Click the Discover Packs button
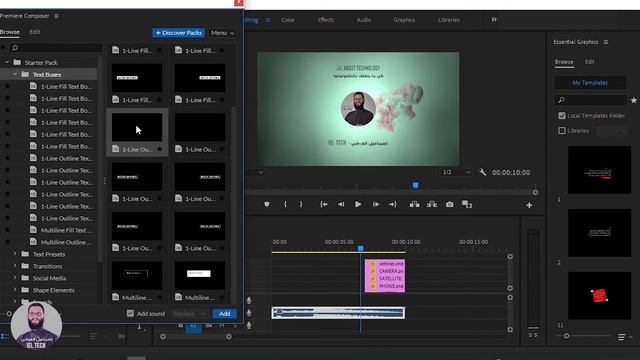Viewport: 640px width, 360px height. coord(178,33)
